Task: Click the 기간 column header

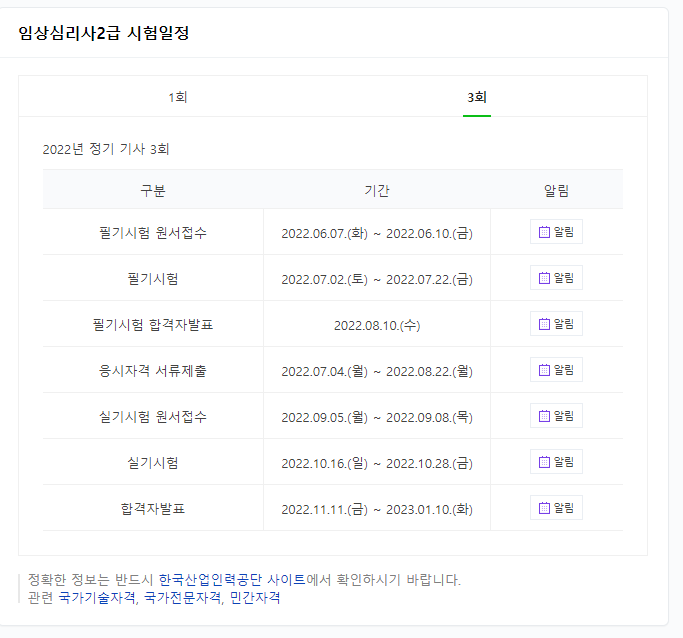Action: click(377, 191)
